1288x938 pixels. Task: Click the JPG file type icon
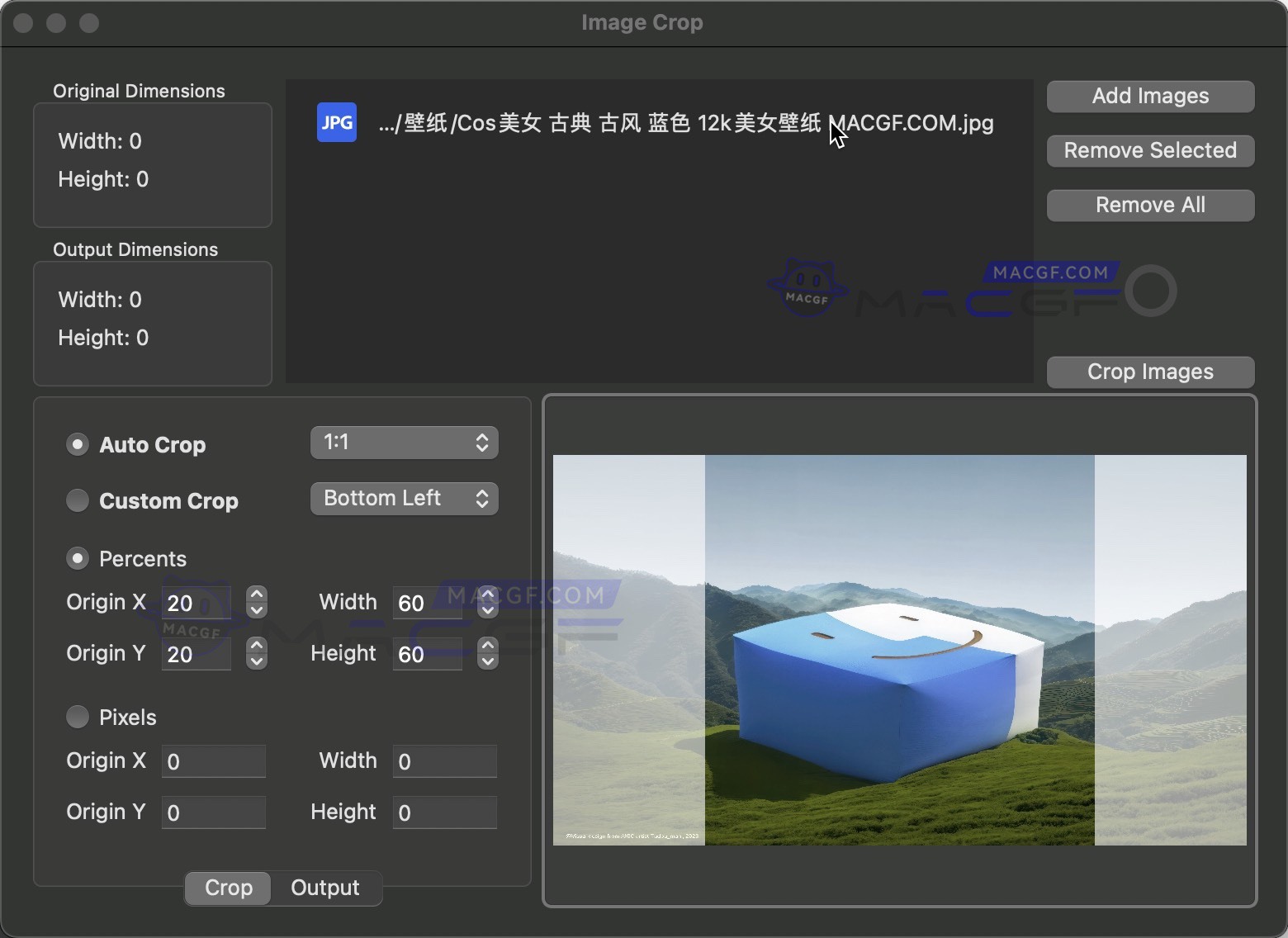point(336,122)
